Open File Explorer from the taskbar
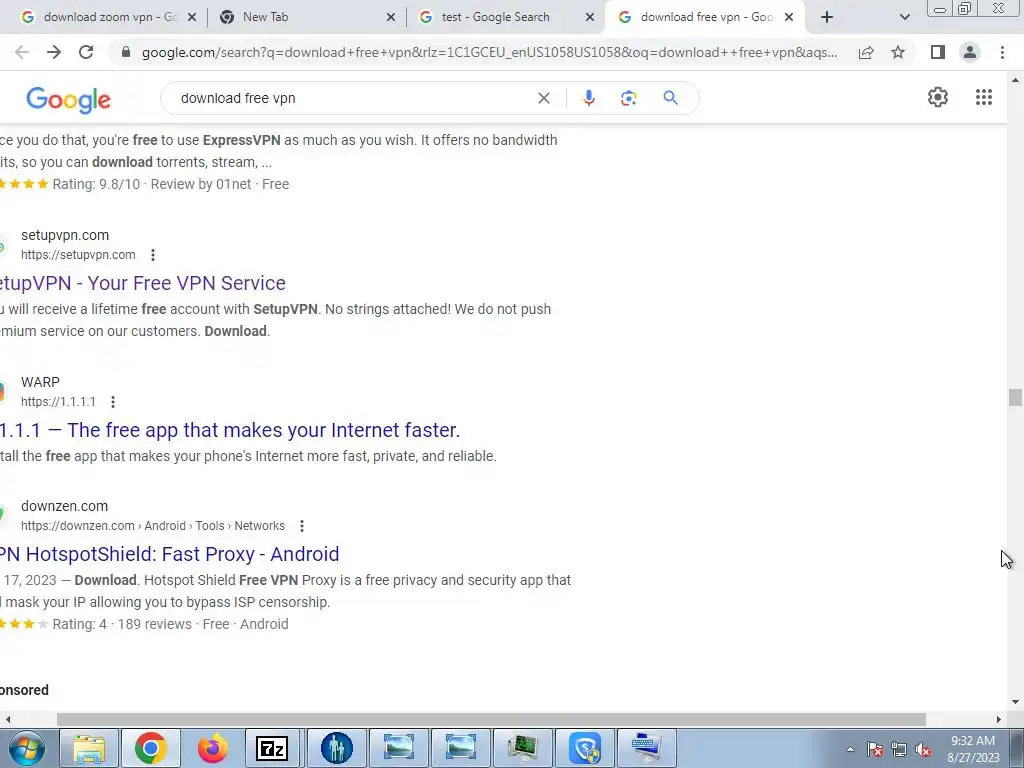Image resolution: width=1024 pixels, height=768 pixels. click(x=89, y=748)
